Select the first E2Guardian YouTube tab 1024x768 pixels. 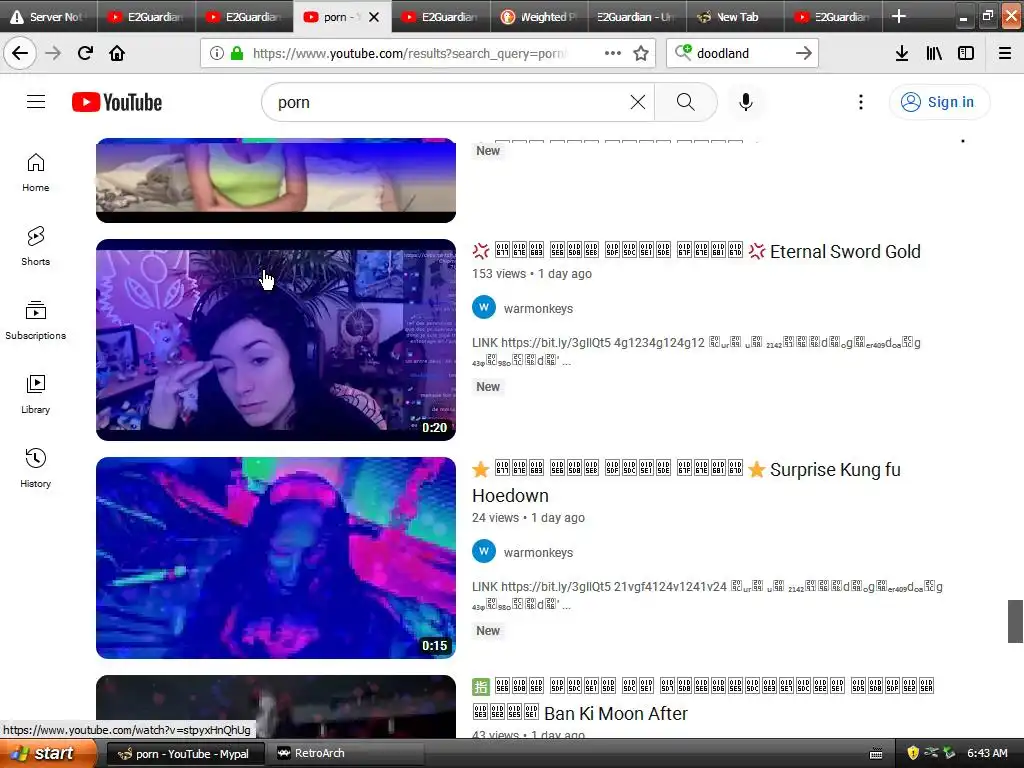coord(147,16)
